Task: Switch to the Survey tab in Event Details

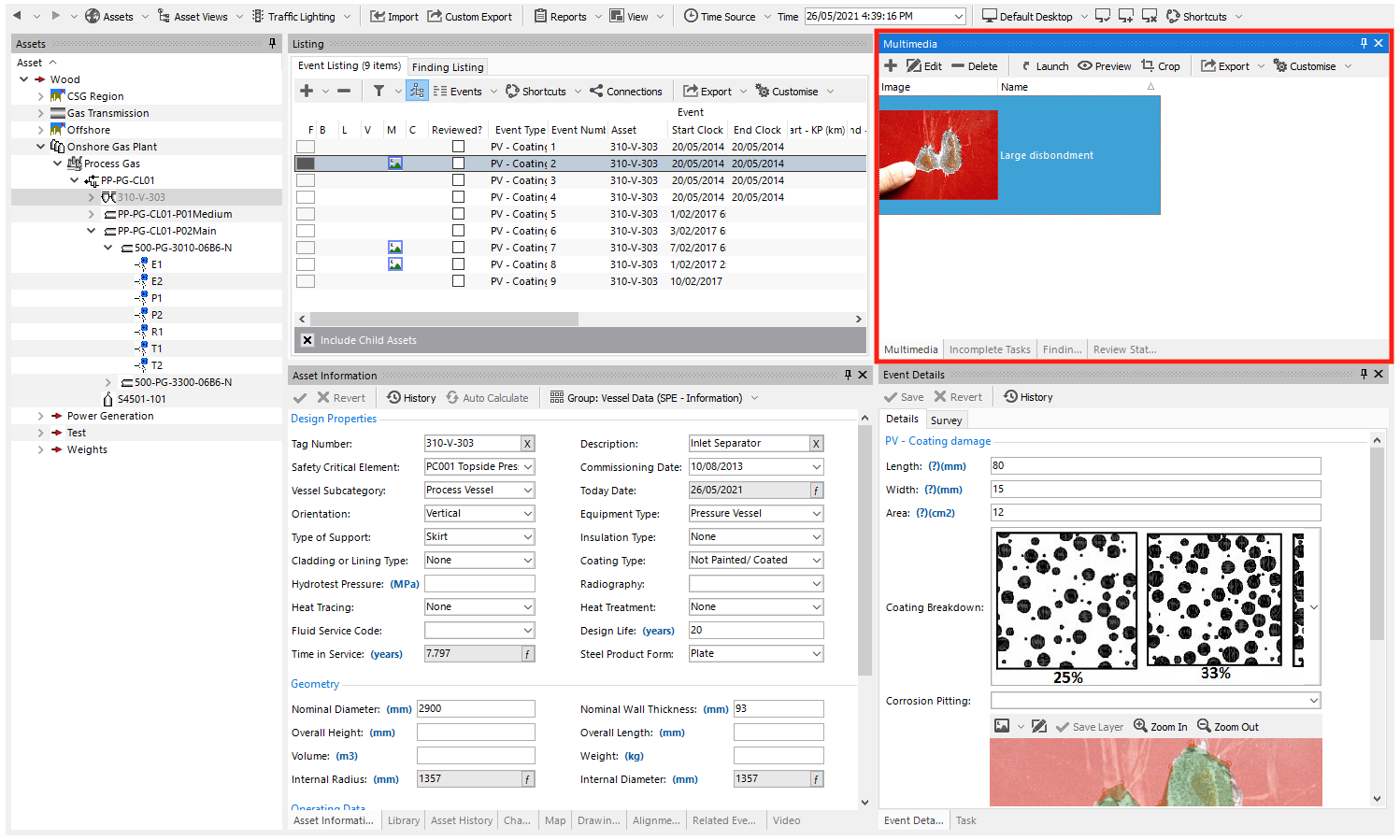Action: click(946, 420)
